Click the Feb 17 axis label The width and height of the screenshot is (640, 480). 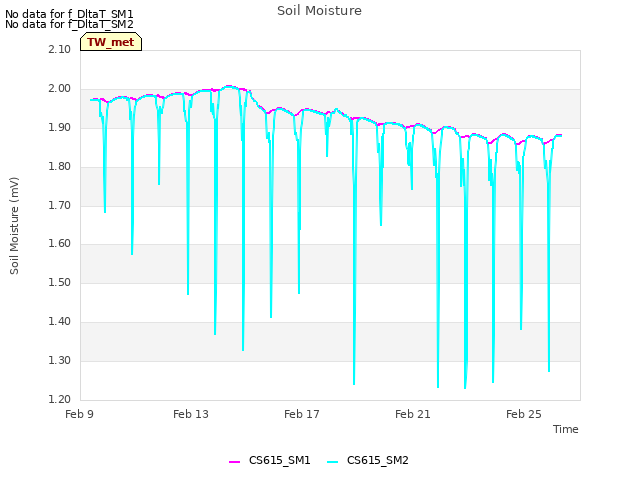[x=302, y=414]
